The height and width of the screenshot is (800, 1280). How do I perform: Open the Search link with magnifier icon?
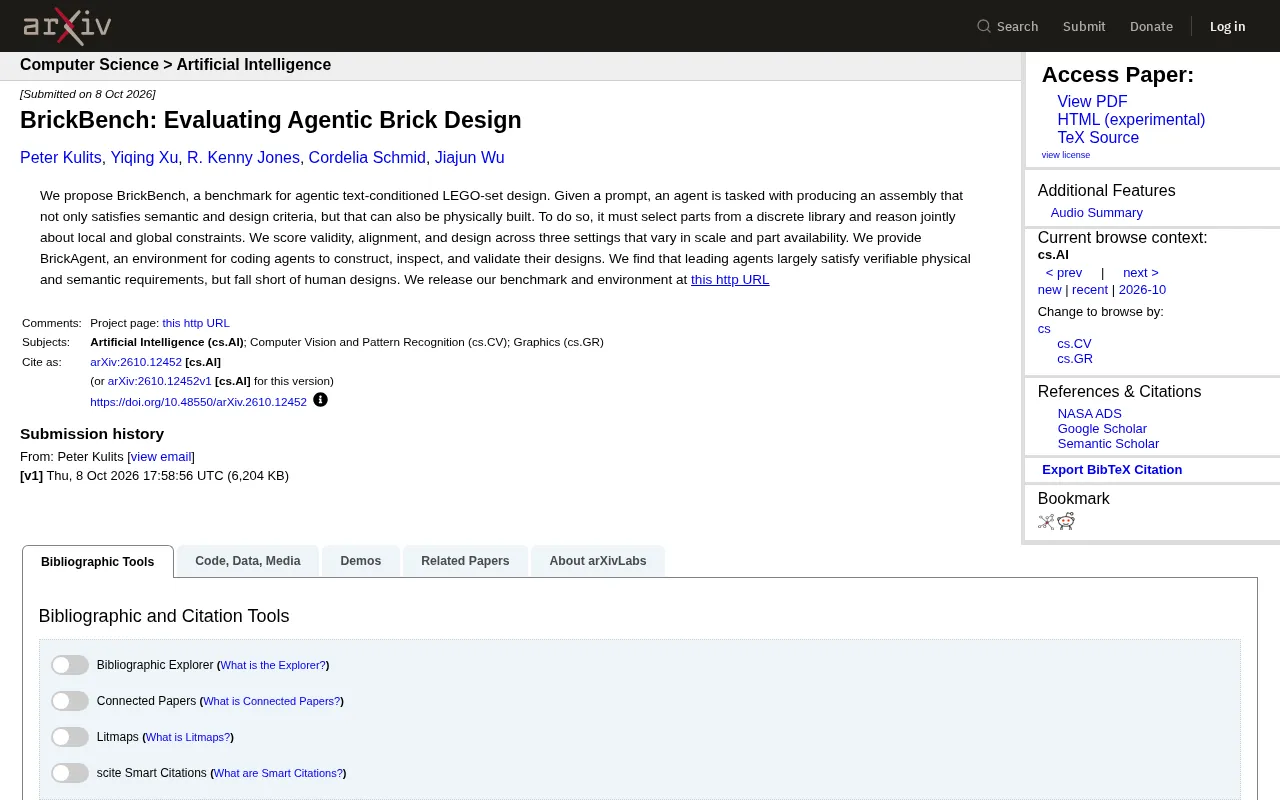pyautogui.click(x=1008, y=26)
